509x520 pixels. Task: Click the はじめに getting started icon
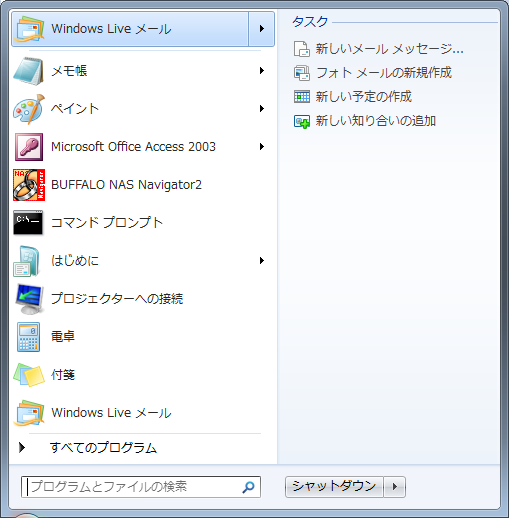point(27,261)
